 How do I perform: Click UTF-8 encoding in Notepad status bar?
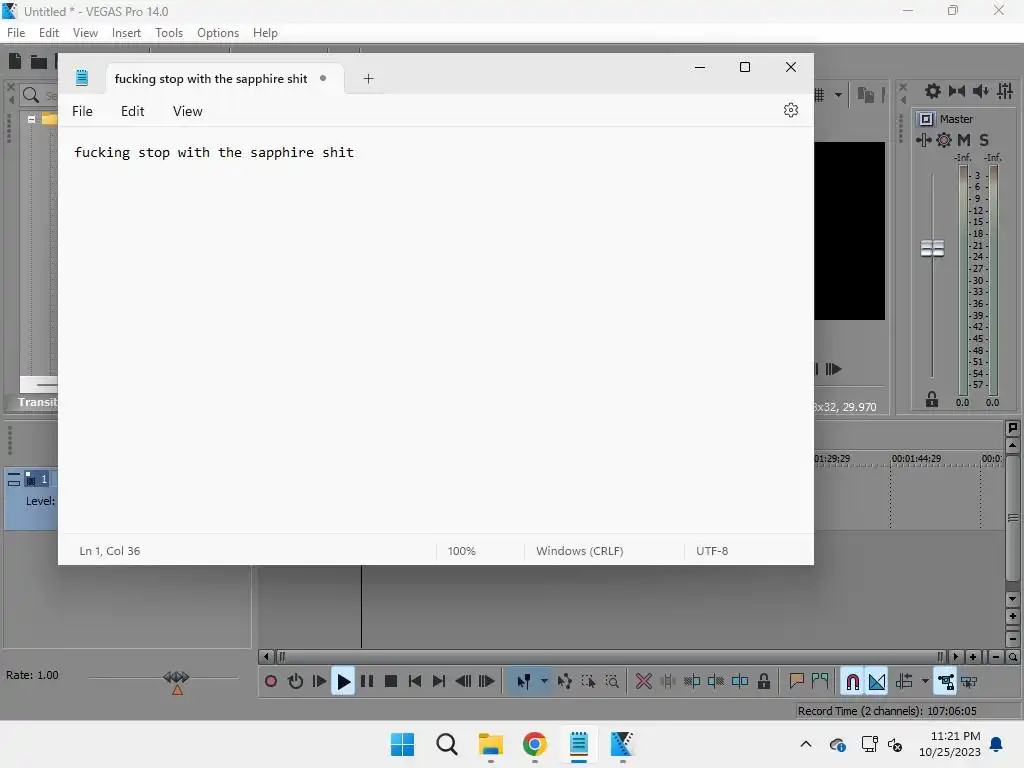712,551
